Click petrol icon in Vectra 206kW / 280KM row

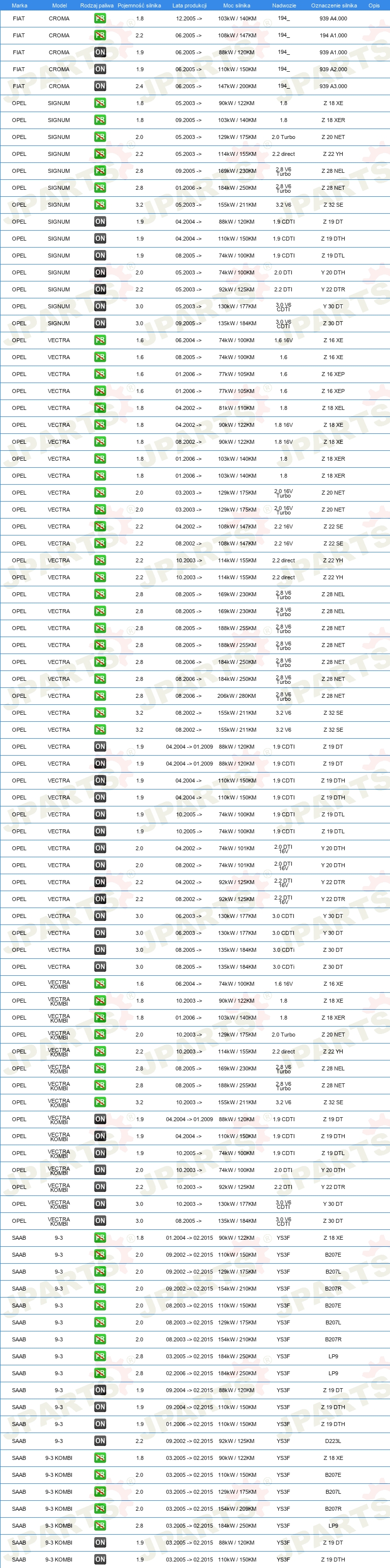pyautogui.click(x=100, y=696)
